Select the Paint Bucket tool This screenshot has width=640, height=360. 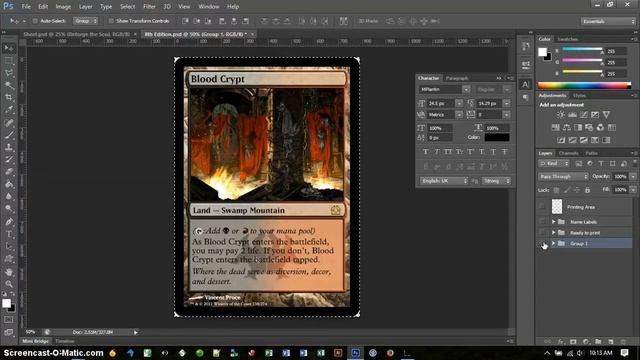(9, 184)
